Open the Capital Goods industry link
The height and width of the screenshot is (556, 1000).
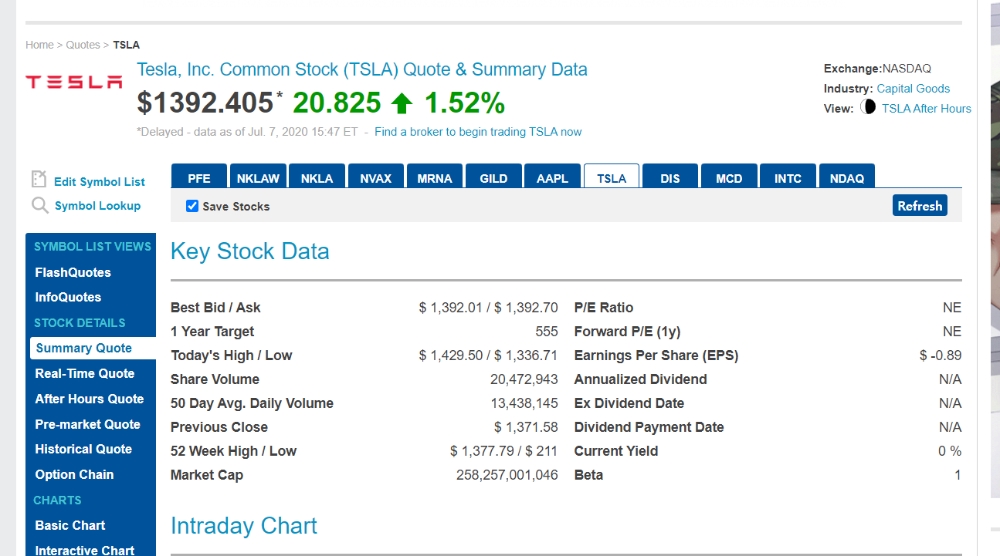tap(913, 89)
